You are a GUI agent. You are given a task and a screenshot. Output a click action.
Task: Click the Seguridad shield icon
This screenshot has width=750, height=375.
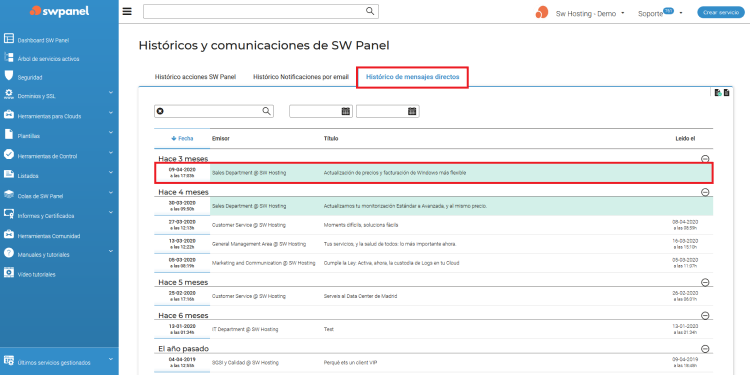[x=9, y=76]
